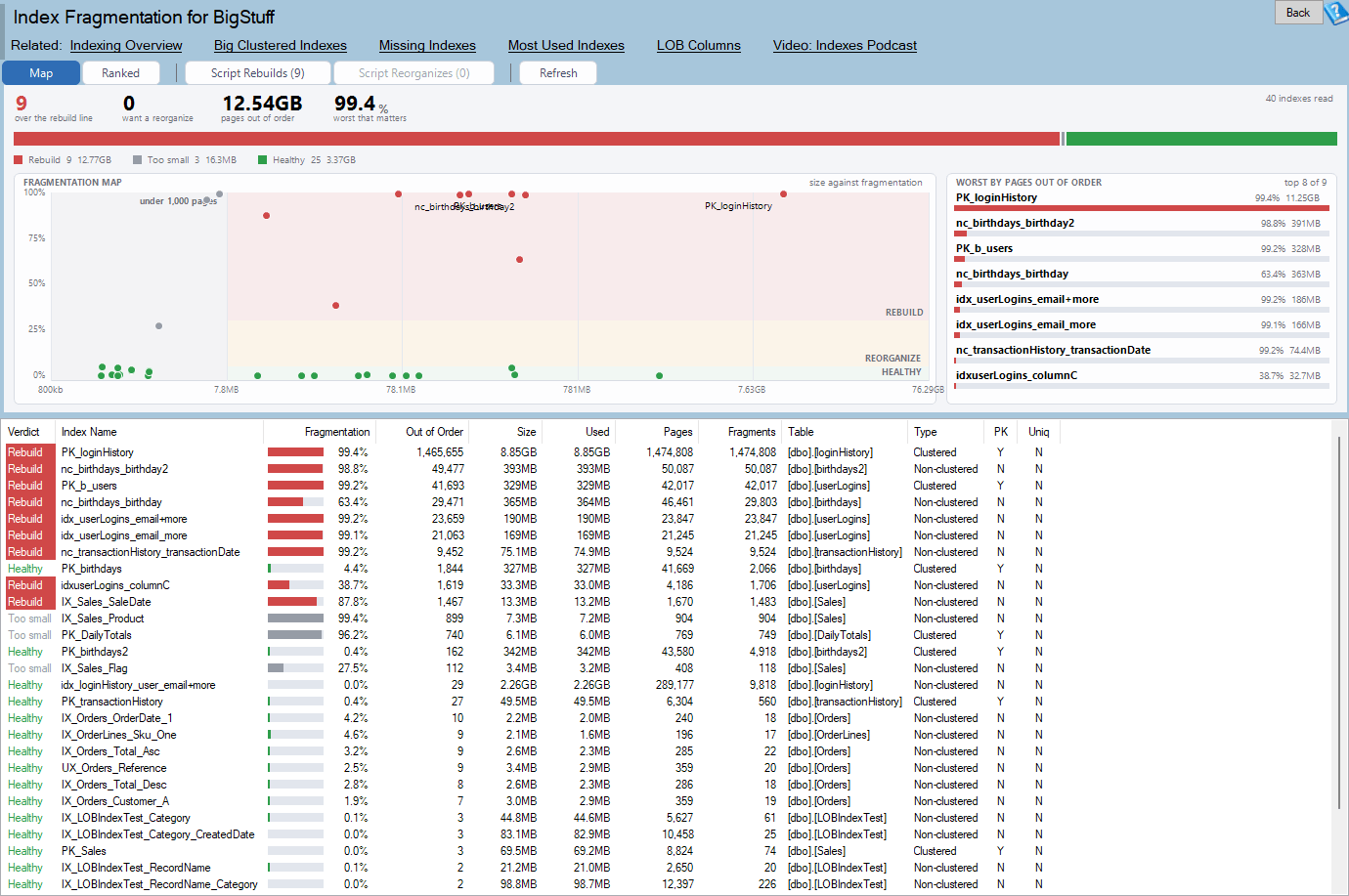Open the LOB Columns link
1349x896 pixels.
(x=699, y=45)
